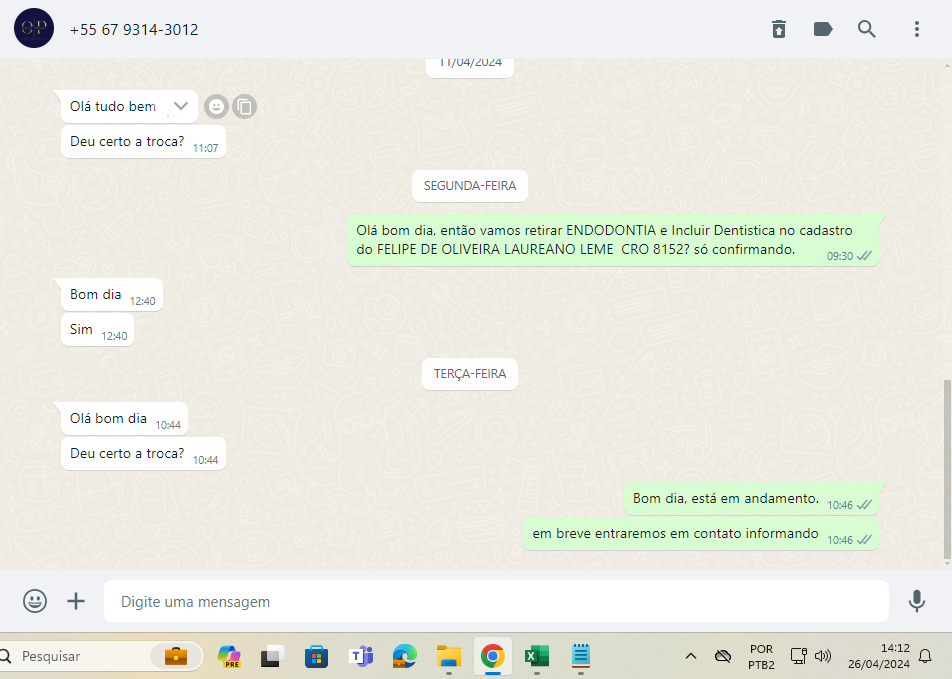952x679 pixels.
Task: Open Task View on the taskbar
Action: 273,657
